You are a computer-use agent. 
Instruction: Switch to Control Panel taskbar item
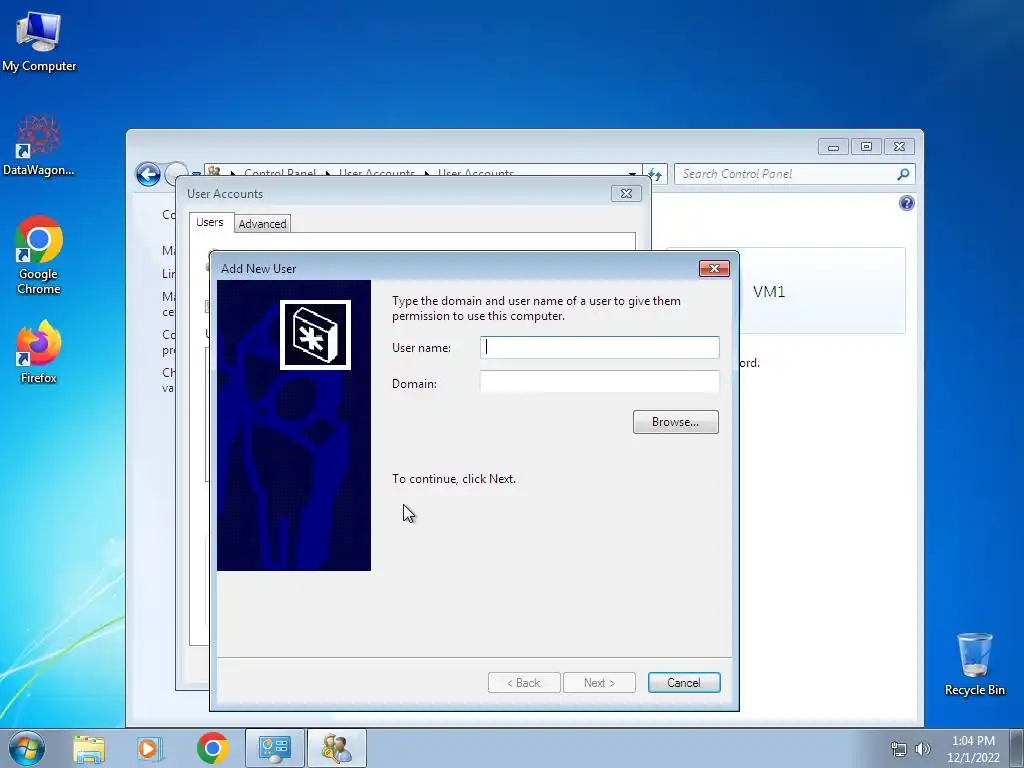click(275, 748)
